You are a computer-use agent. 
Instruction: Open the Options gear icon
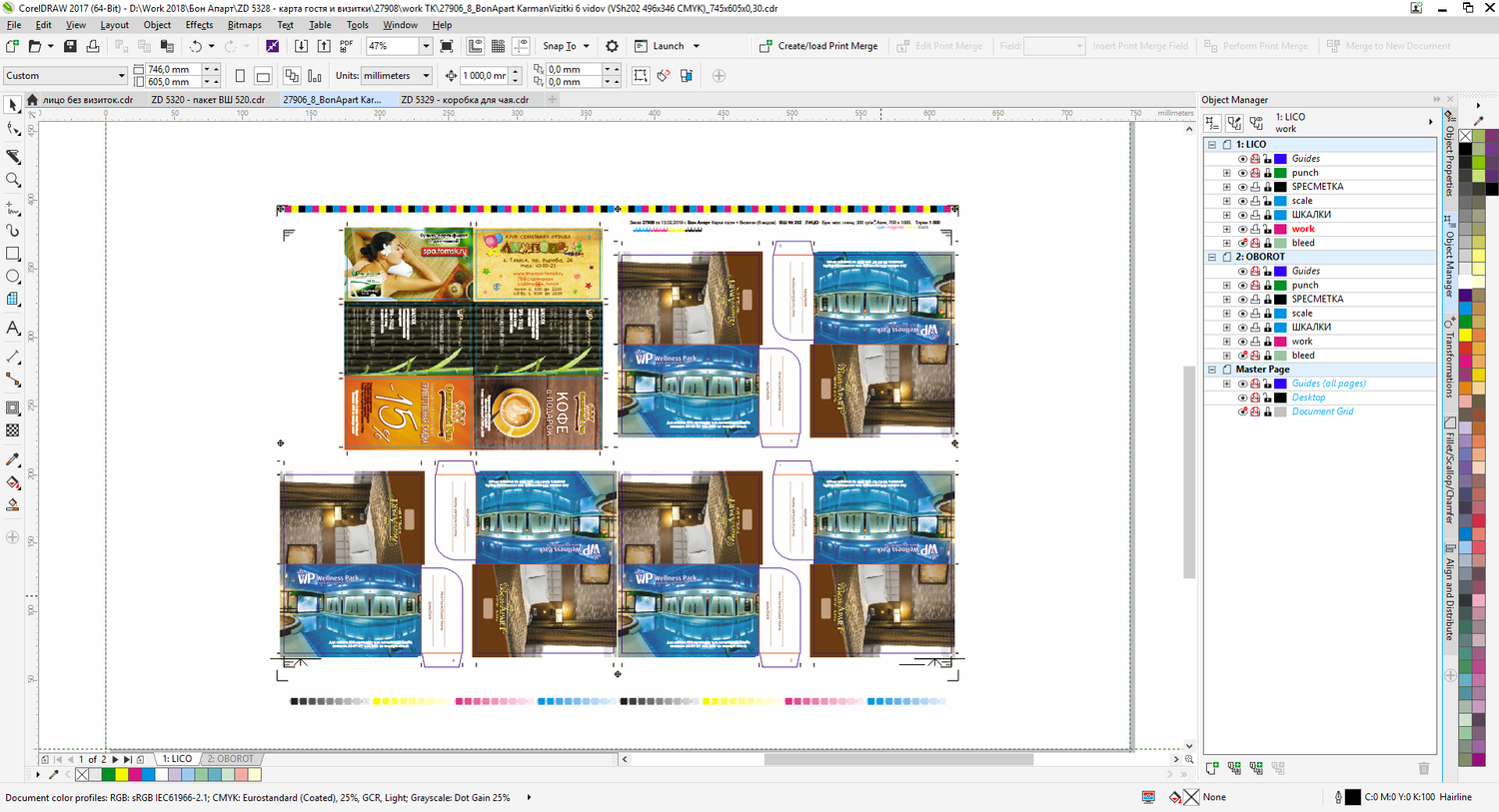(x=612, y=46)
